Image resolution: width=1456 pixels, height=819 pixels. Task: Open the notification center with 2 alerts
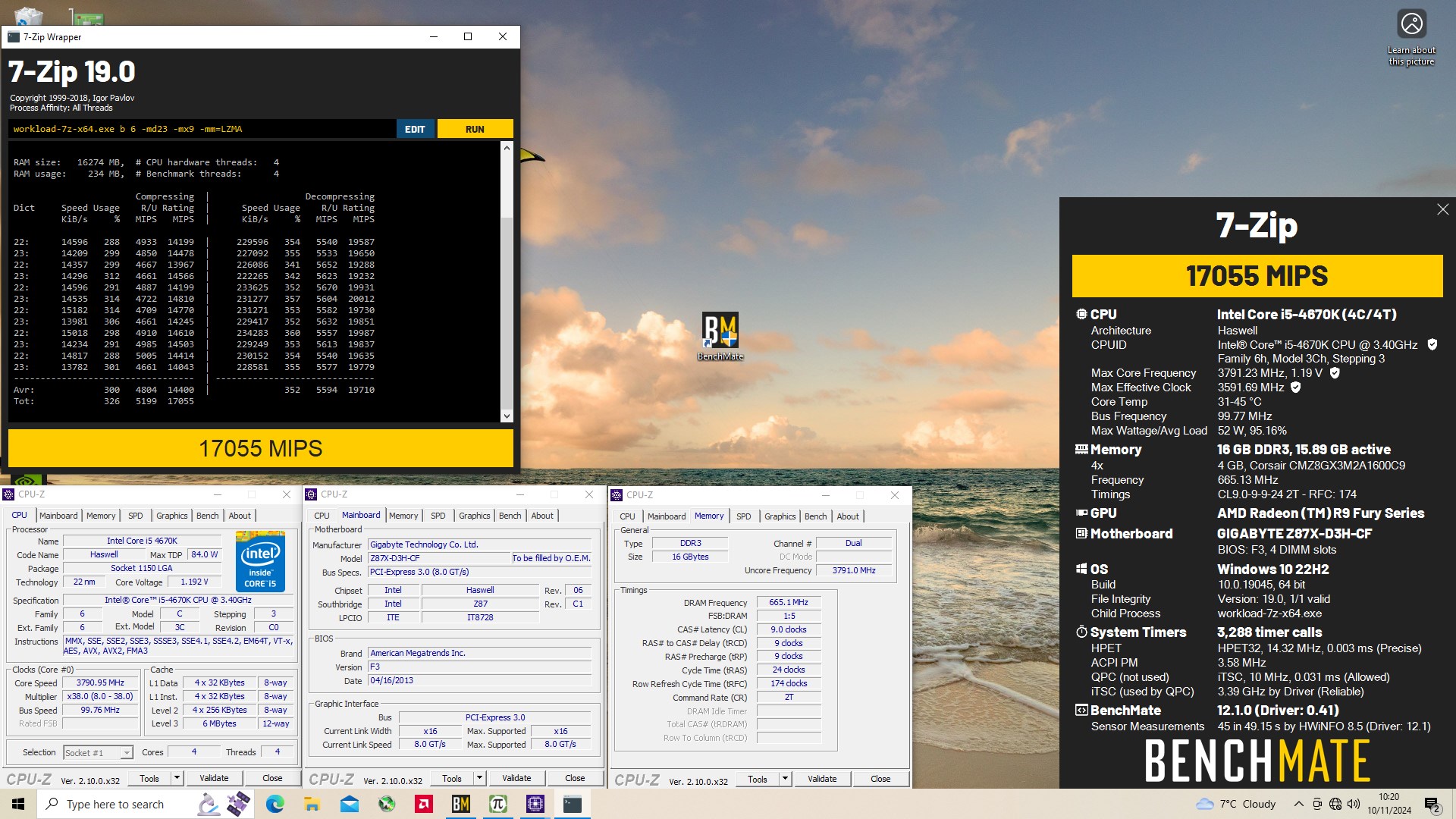[1432, 805]
